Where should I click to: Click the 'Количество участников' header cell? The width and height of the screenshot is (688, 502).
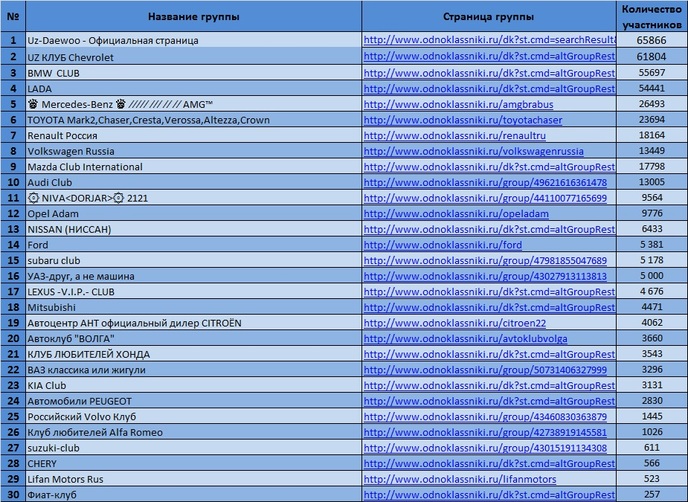pyautogui.click(x=651, y=17)
